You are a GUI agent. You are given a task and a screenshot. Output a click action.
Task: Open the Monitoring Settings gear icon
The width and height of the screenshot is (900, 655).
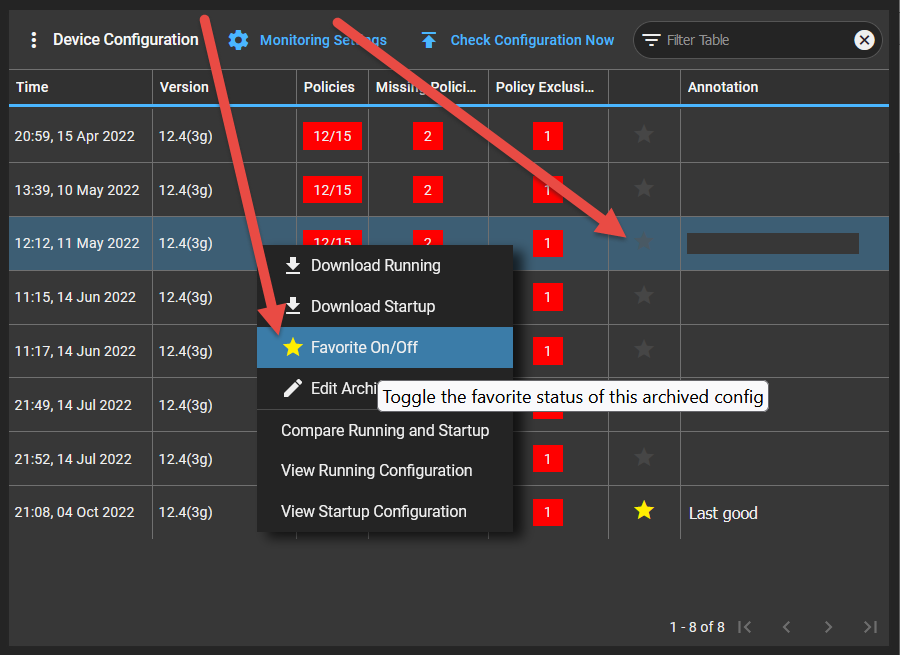pyautogui.click(x=238, y=40)
